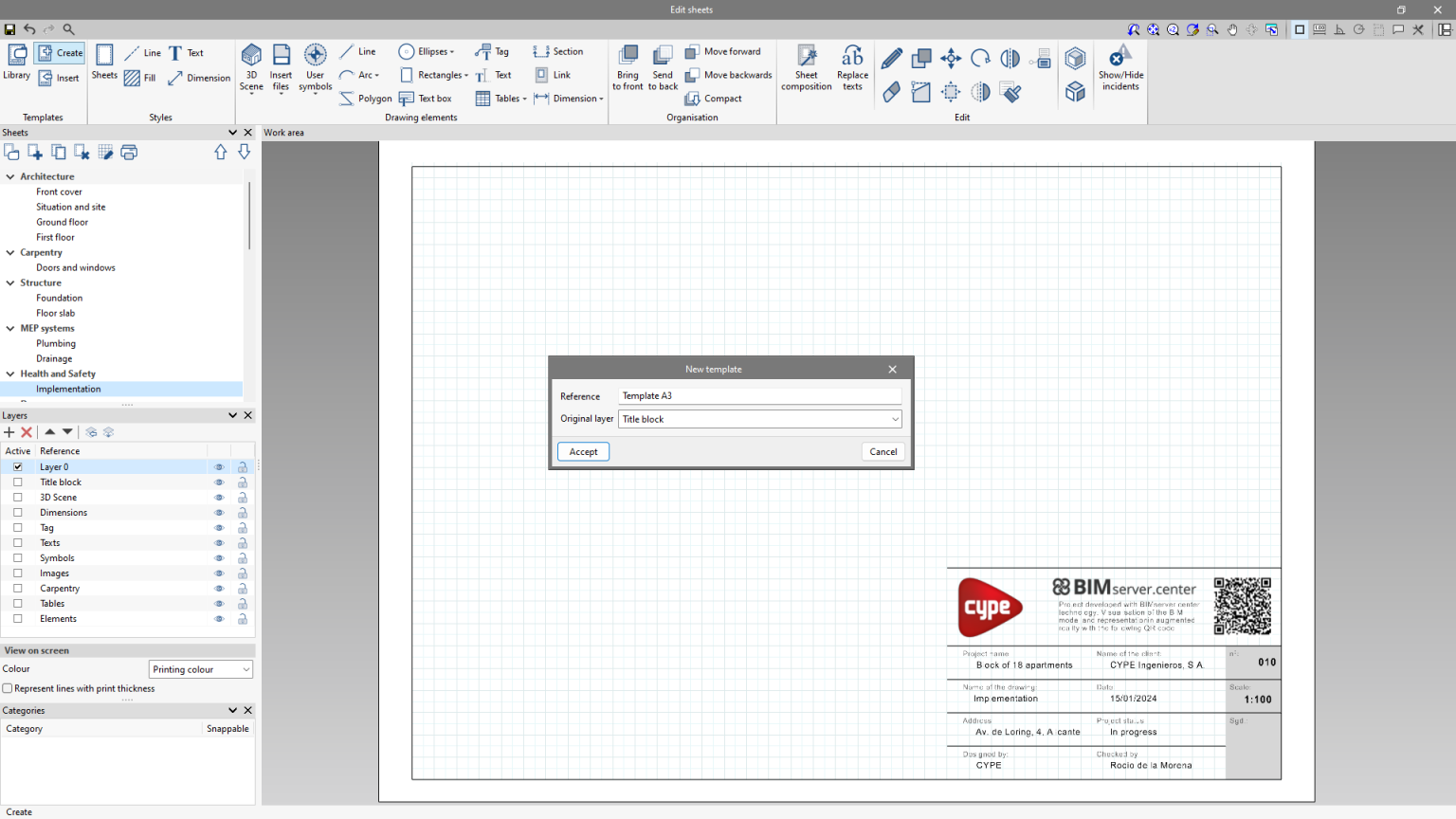Open the Tables drawing menu
1456x819 pixels.
coord(500,99)
